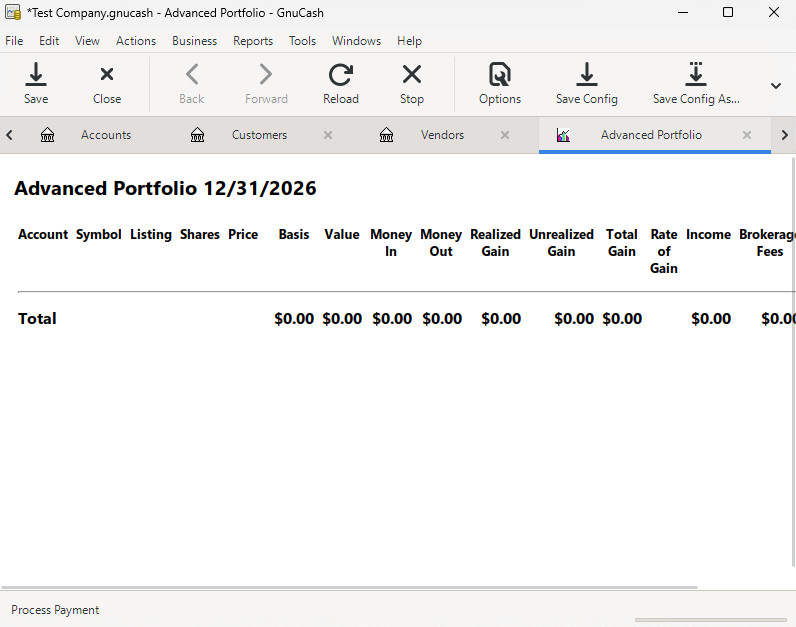Open the Windows menu
The image size is (796, 627).
pyautogui.click(x=356, y=41)
